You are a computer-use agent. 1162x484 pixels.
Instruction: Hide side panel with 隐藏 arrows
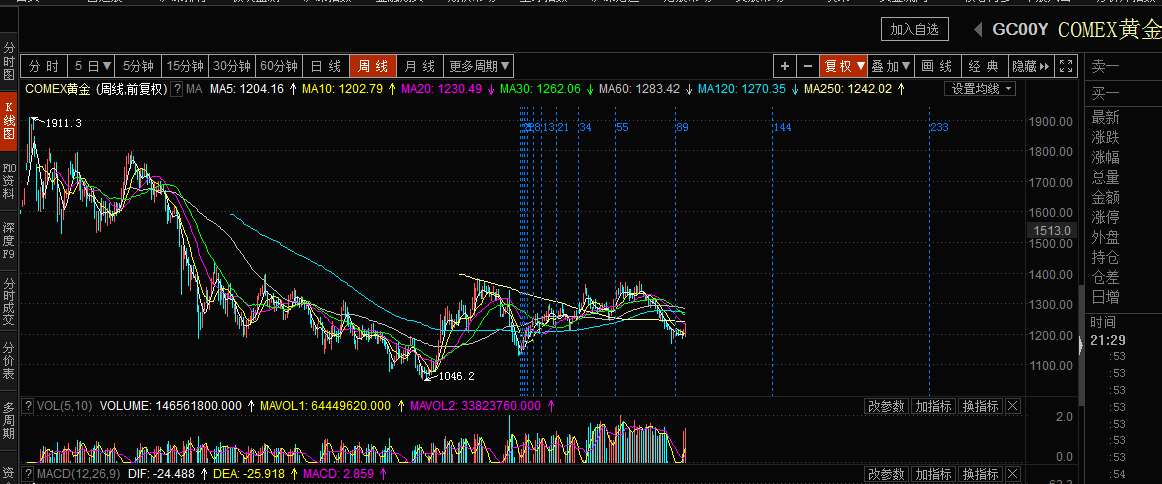(x=1031, y=66)
